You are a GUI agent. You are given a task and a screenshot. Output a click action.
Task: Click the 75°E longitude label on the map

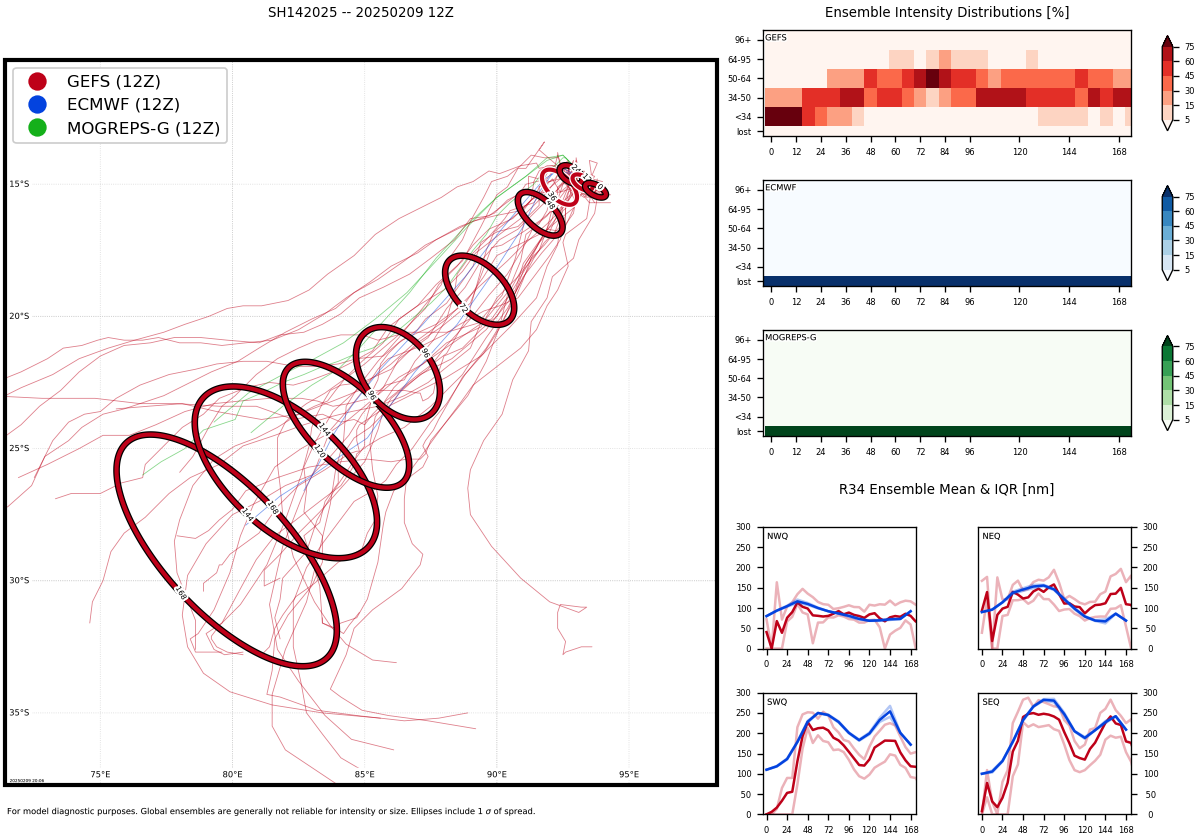point(100,774)
